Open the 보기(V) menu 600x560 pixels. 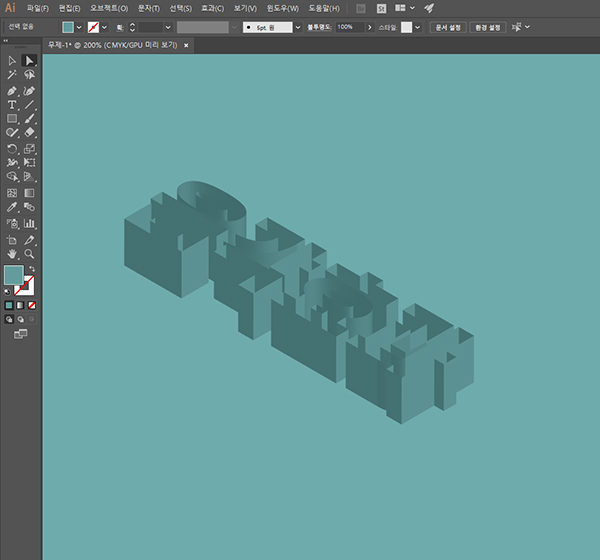click(x=245, y=8)
